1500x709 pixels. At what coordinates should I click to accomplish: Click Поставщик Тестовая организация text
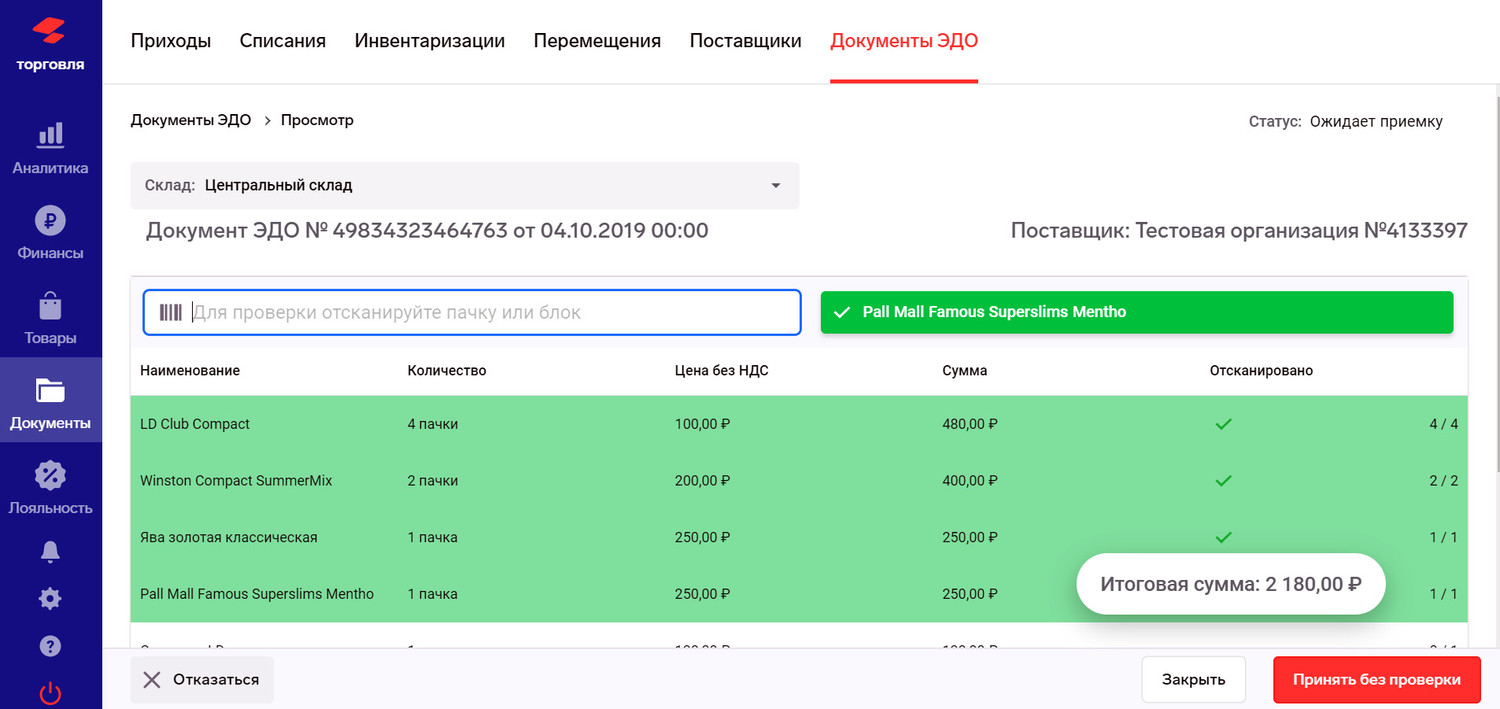point(1239,231)
